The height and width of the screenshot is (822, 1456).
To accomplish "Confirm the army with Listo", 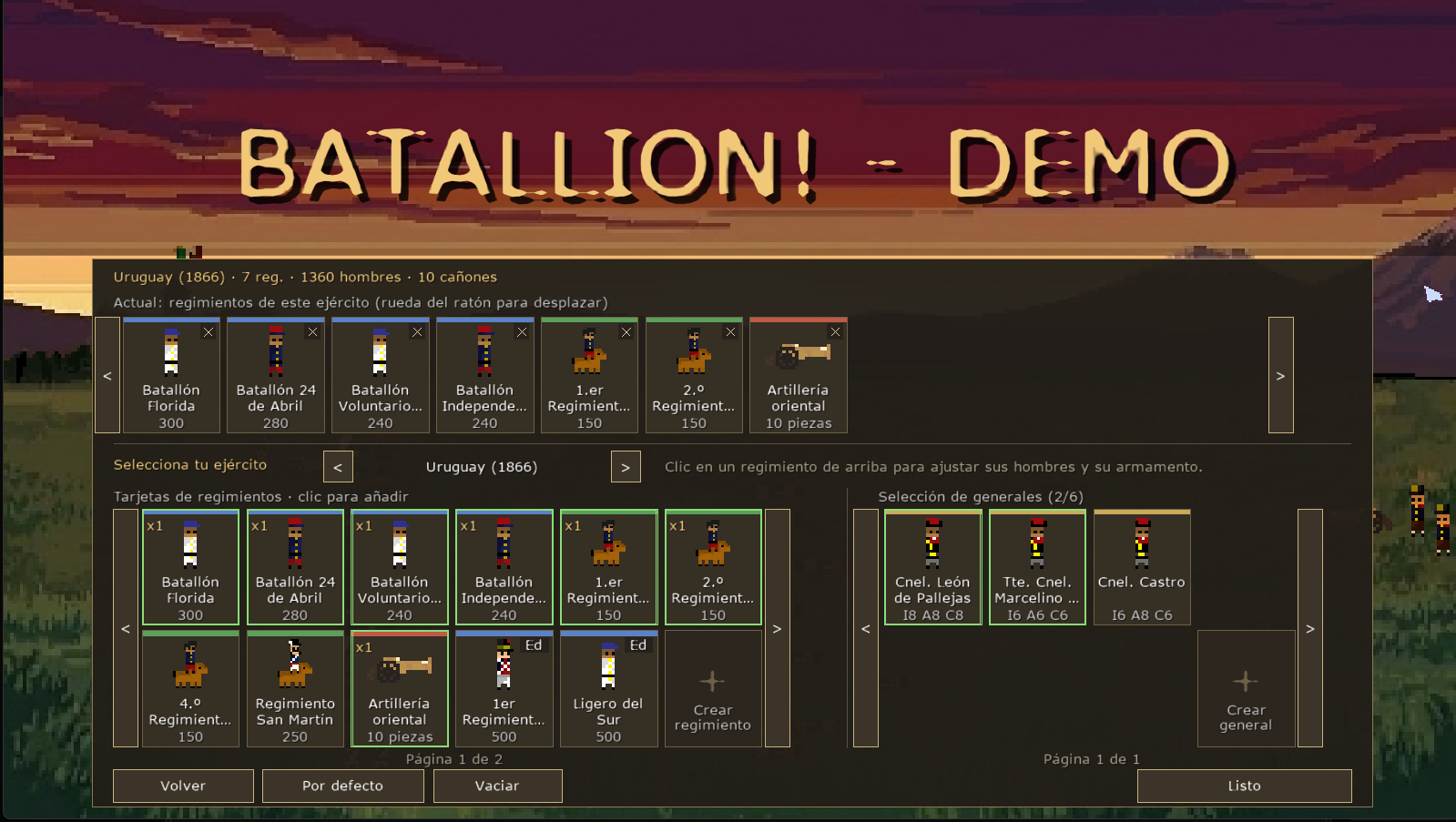I will pos(1245,786).
